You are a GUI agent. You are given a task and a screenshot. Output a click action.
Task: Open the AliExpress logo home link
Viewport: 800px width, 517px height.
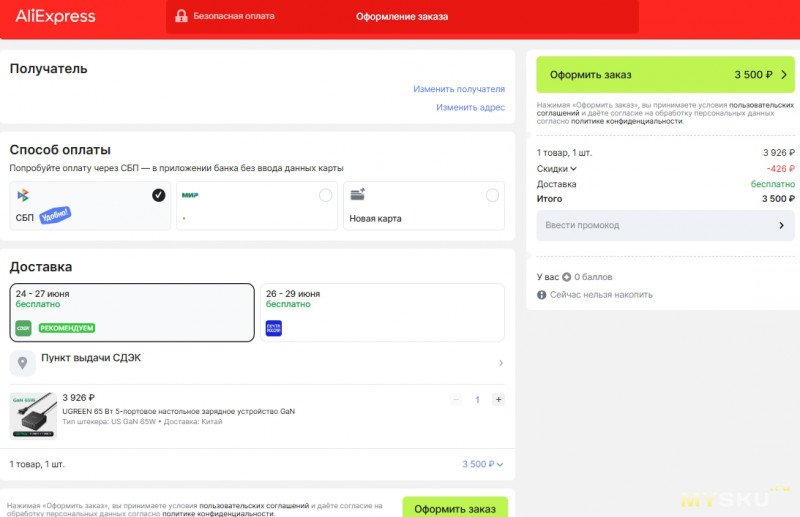click(55, 16)
